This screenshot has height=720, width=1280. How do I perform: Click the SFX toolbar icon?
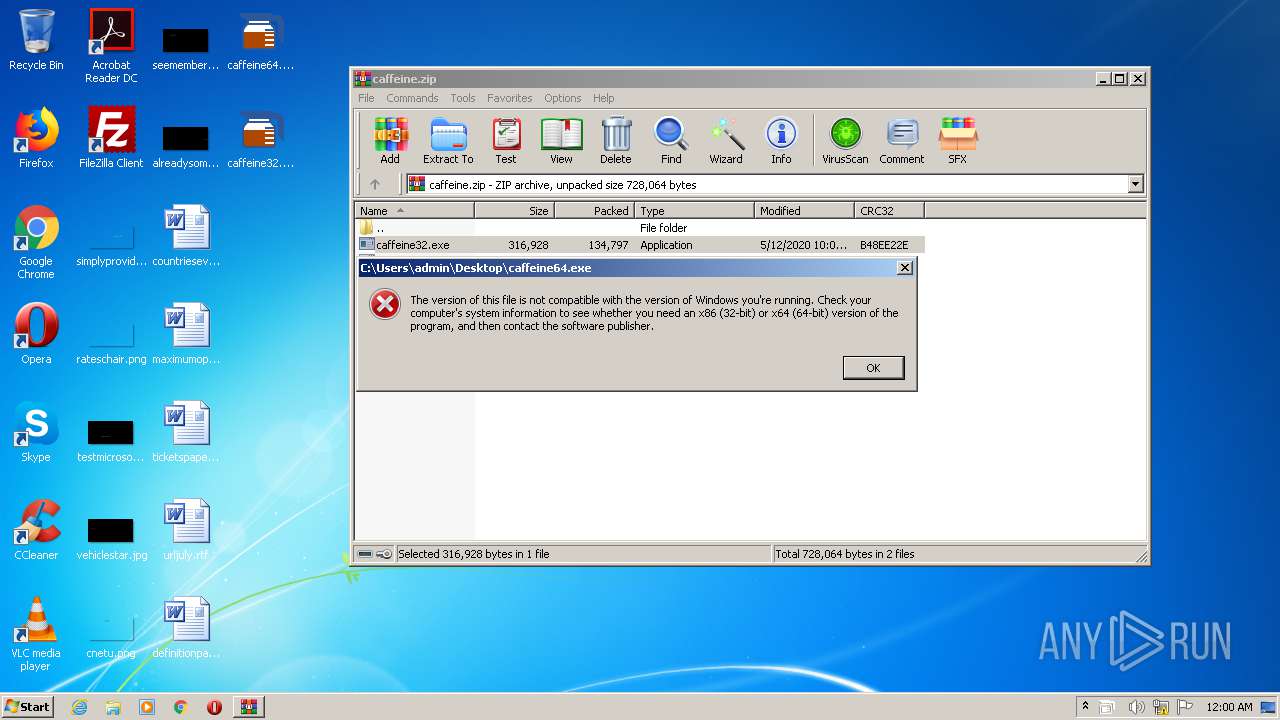pos(957,141)
